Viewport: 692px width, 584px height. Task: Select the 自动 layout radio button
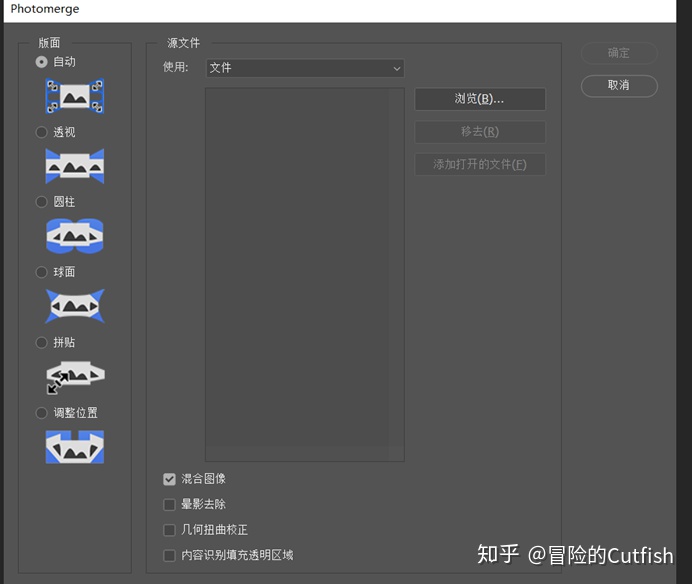click(x=41, y=62)
